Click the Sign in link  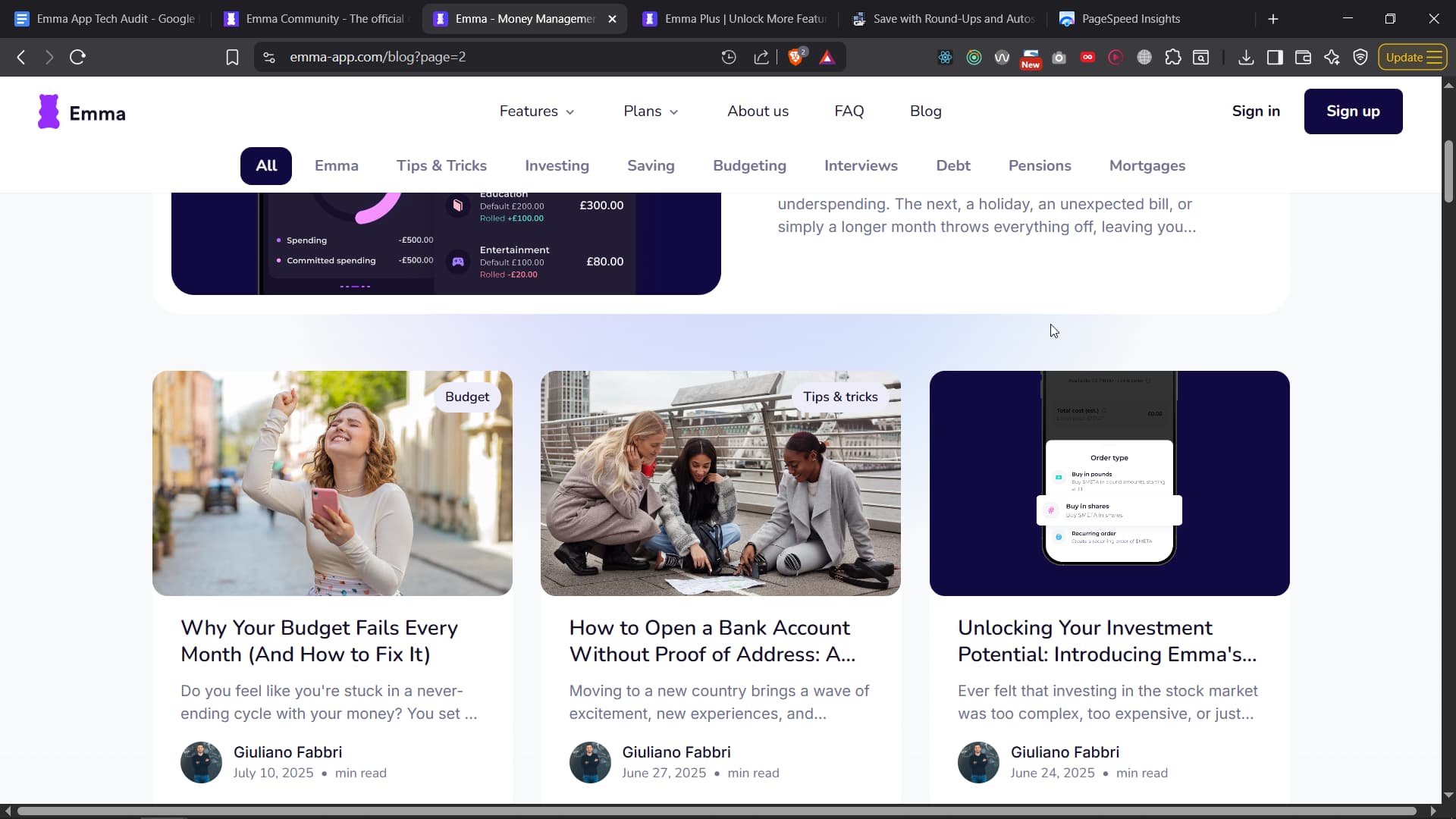pyautogui.click(x=1256, y=111)
